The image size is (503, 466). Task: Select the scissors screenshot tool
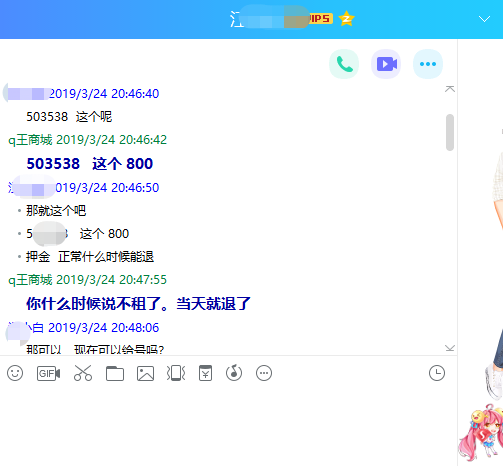[x=83, y=373]
